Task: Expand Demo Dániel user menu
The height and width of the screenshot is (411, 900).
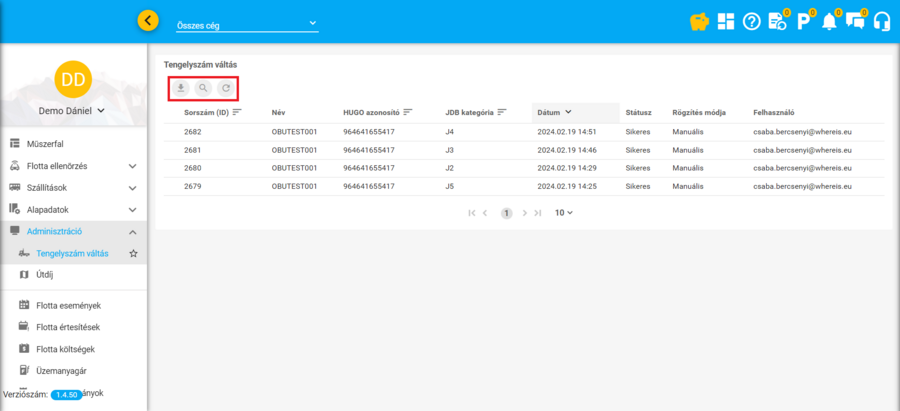Action: (x=72, y=111)
